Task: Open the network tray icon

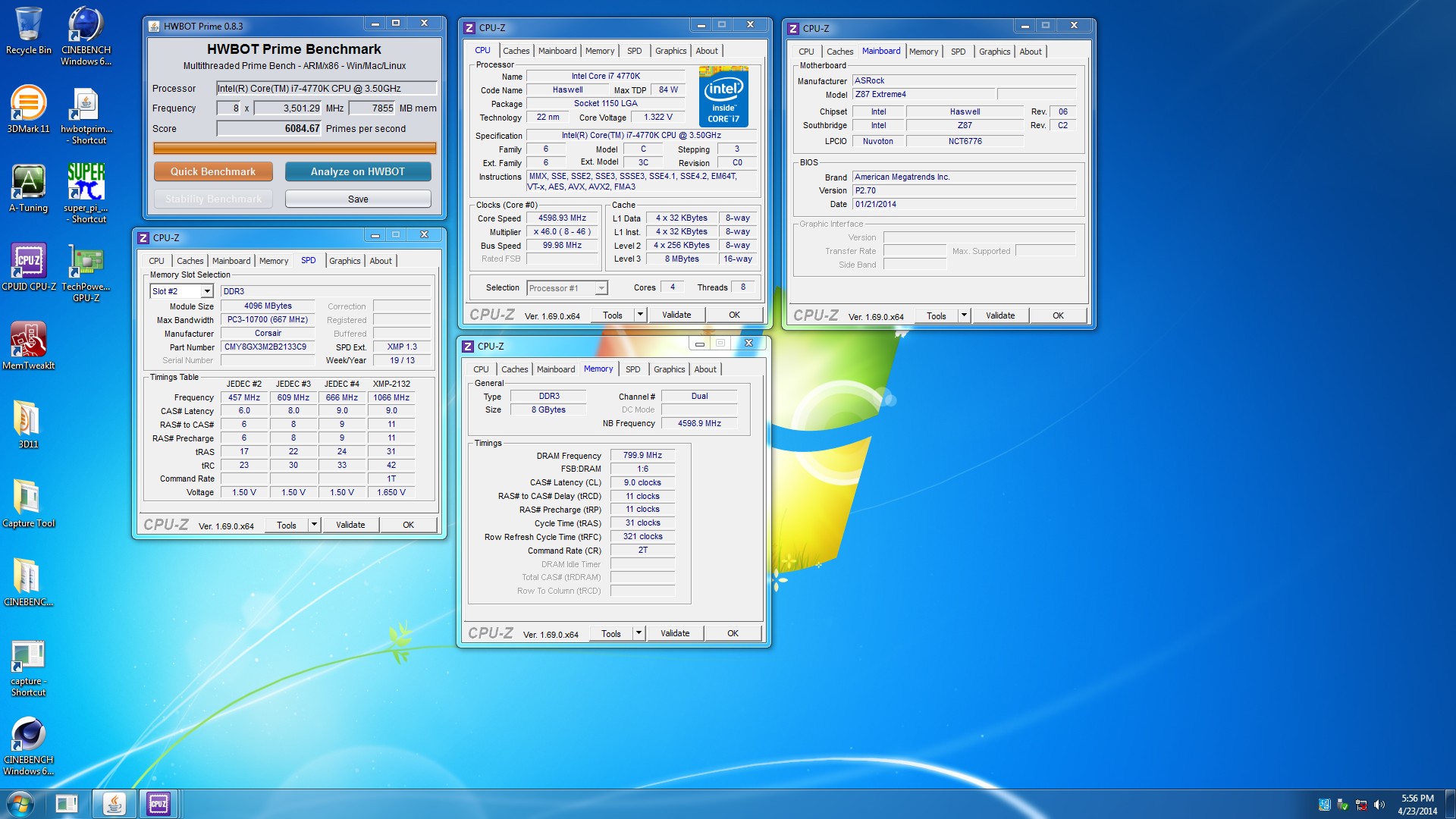Action: pos(1361,805)
